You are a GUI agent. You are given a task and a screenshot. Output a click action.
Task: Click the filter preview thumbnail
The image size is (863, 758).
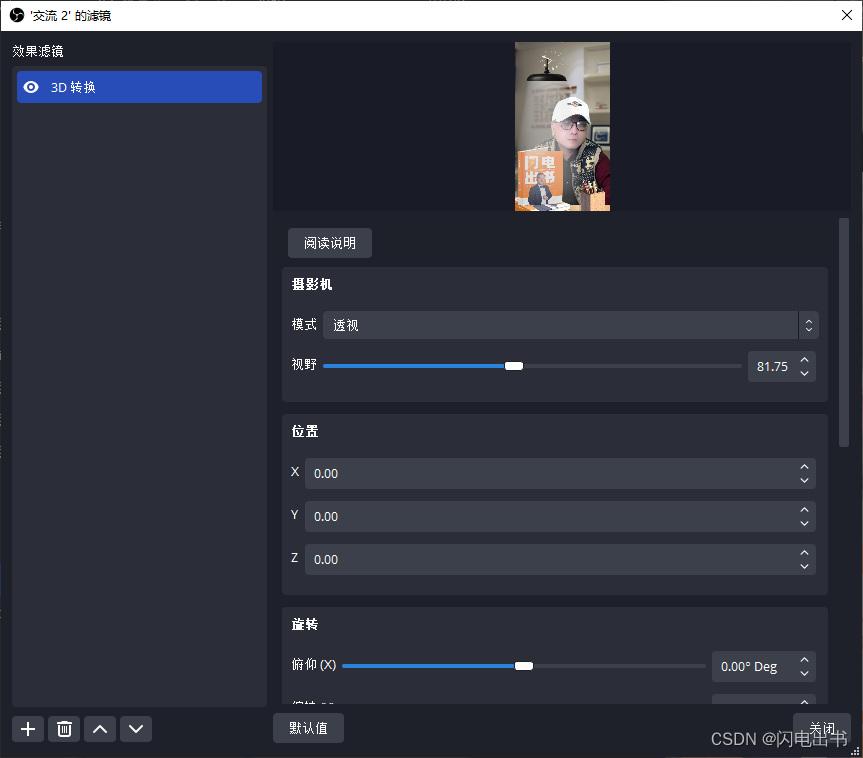point(562,127)
